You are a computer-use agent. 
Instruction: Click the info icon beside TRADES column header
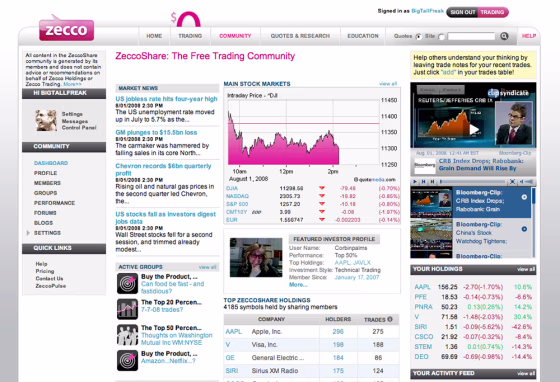390,319
